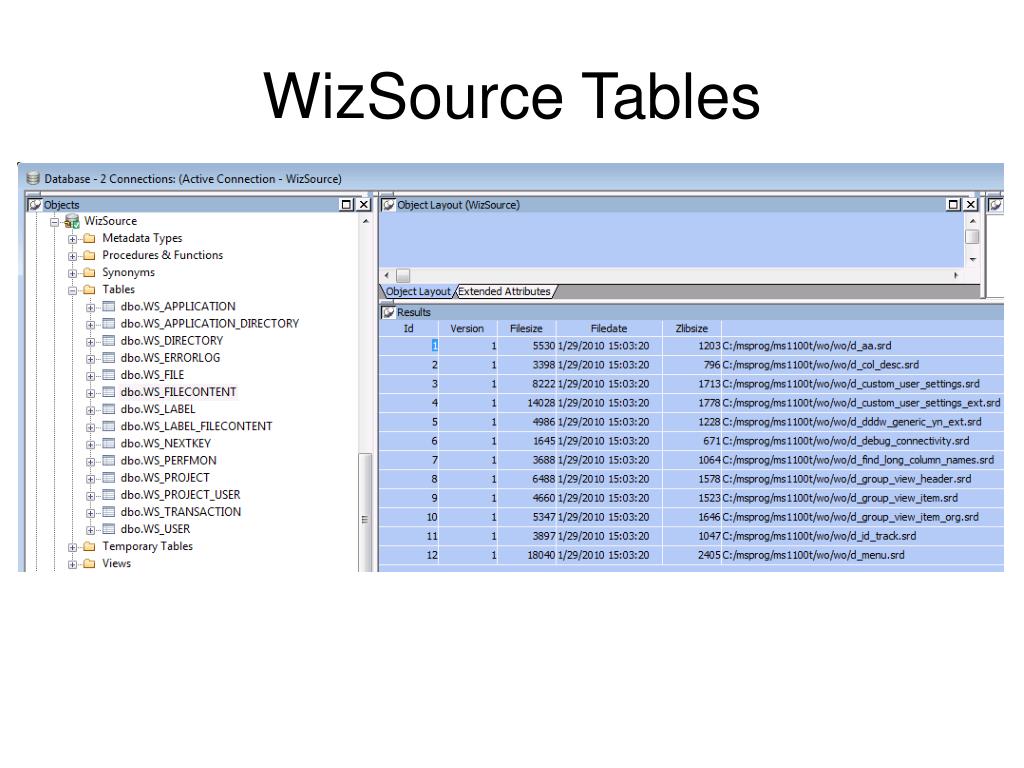Click the Object Layout scroll right arrow
The width and height of the screenshot is (1024, 768).
click(955, 276)
